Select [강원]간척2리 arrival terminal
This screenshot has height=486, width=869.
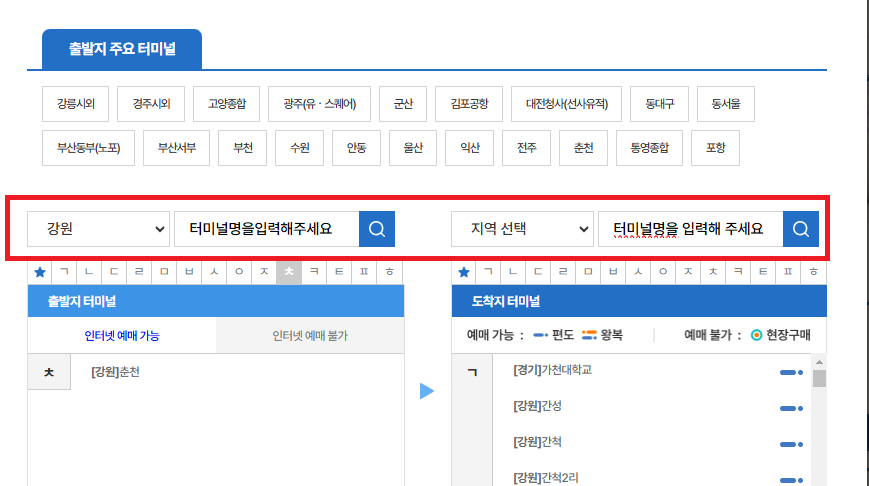(545, 478)
